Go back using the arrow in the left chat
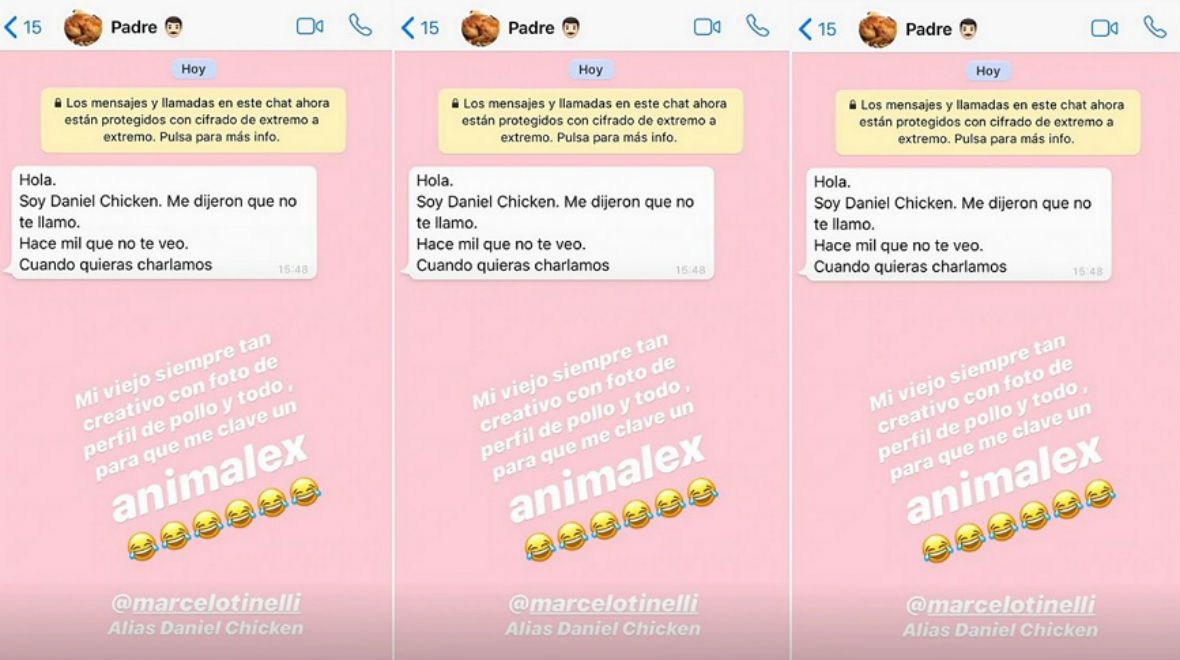The image size is (1180, 660). click(11, 28)
